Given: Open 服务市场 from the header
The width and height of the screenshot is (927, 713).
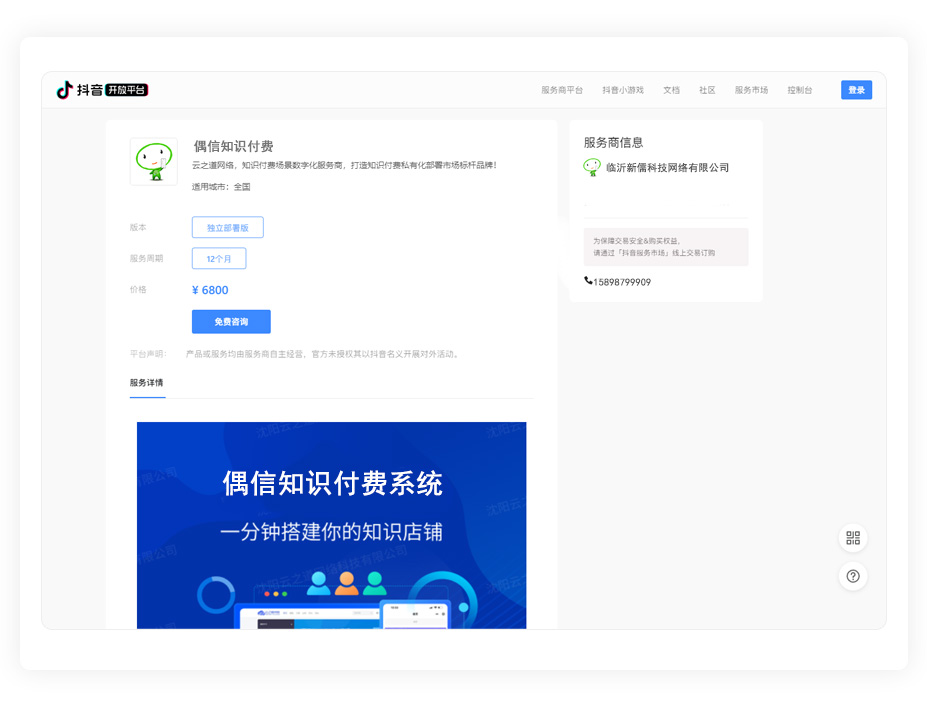Looking at the screenshot, I should coord(751,90).
